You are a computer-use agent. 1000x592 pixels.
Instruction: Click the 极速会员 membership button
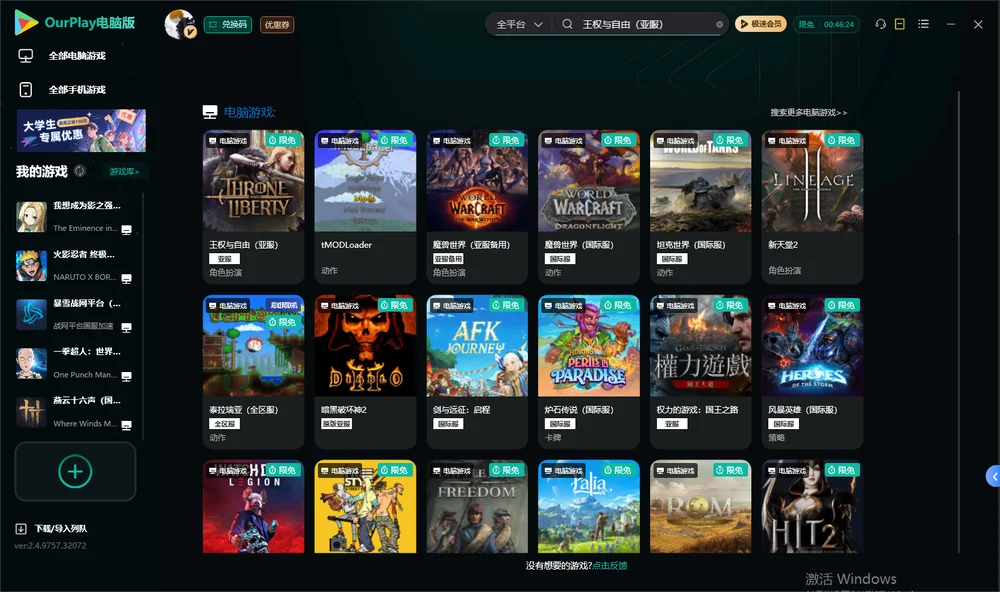[x=761, y=24]
